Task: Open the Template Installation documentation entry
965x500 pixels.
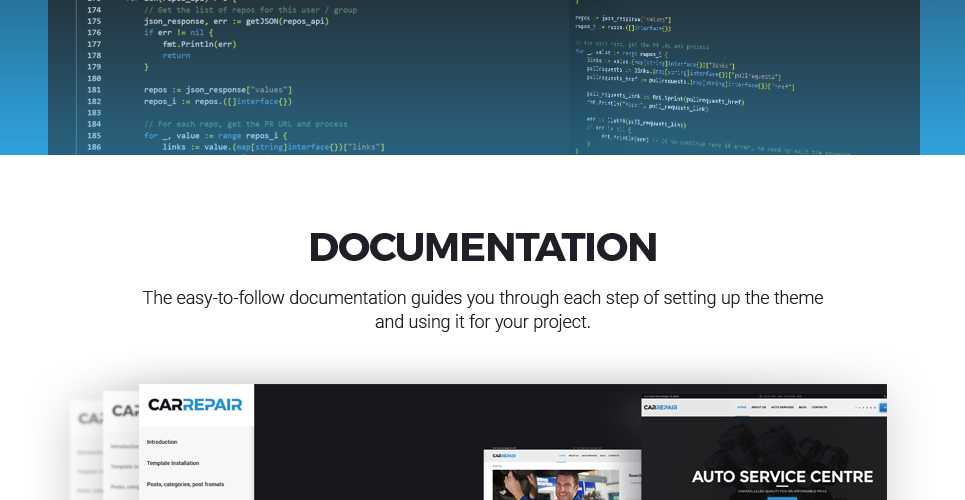Action: click(173, 463)
